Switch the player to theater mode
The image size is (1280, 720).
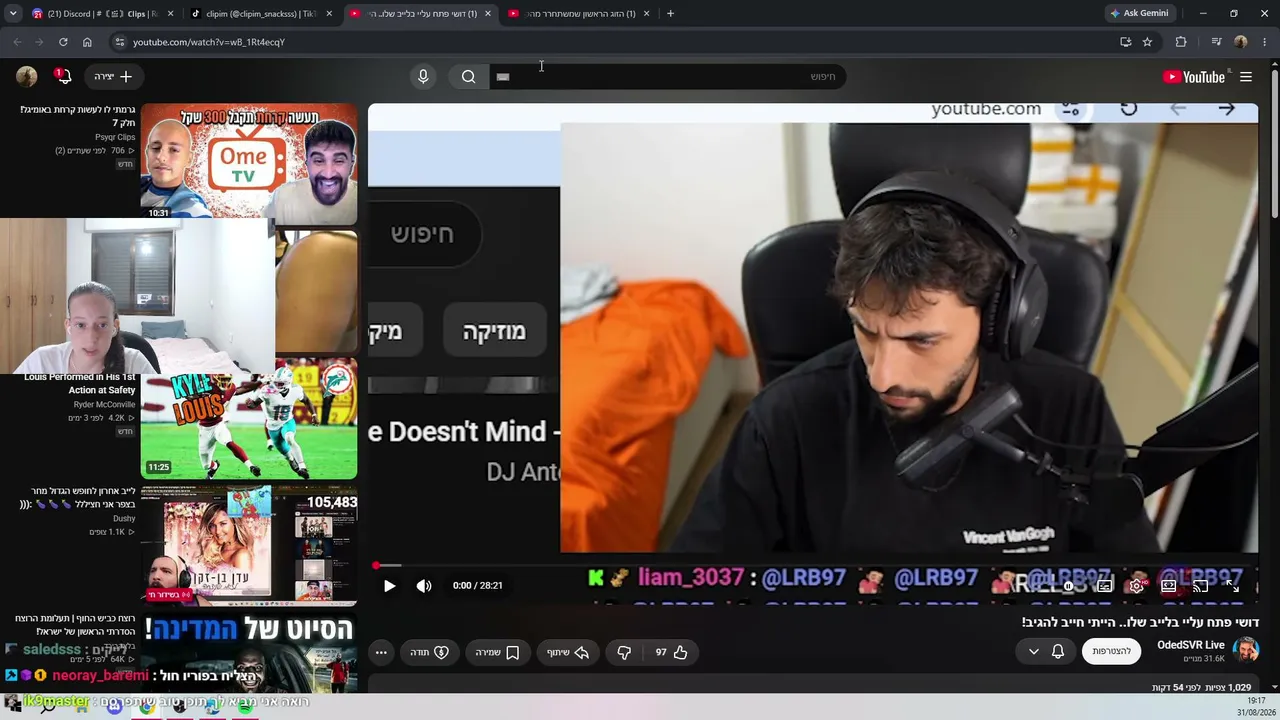(1168, 586)
